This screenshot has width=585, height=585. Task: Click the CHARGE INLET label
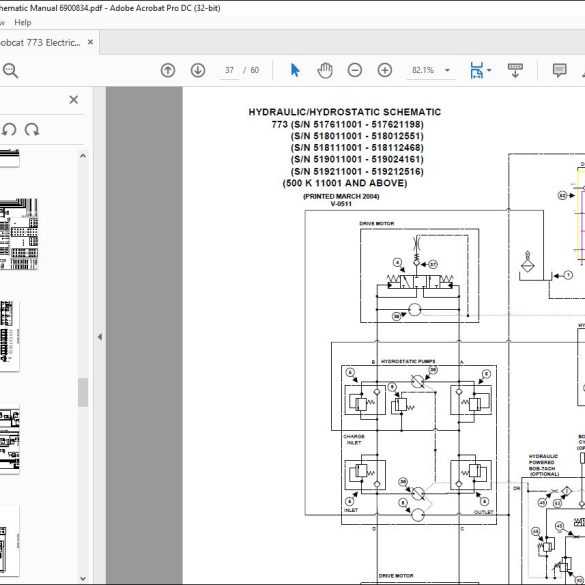[x=354, y=439]
